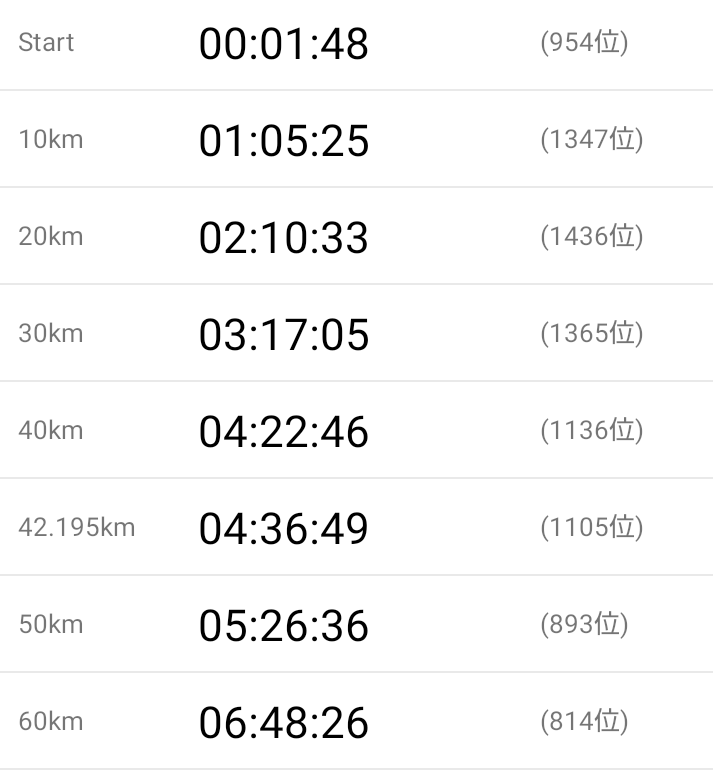The image size is (713, 770).
Task: Tap the 1105位 rank entry
Action: pyautogui.click(x=591, y=527)
